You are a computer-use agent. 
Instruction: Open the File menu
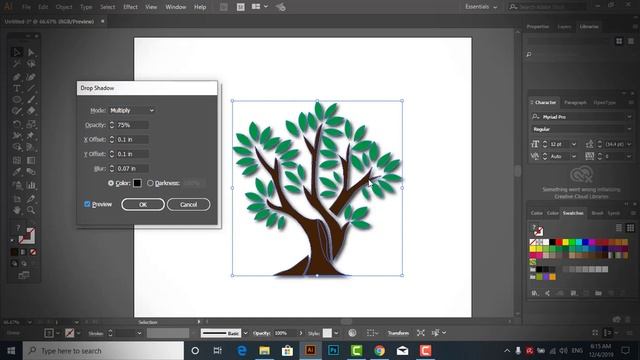(26, 7)
